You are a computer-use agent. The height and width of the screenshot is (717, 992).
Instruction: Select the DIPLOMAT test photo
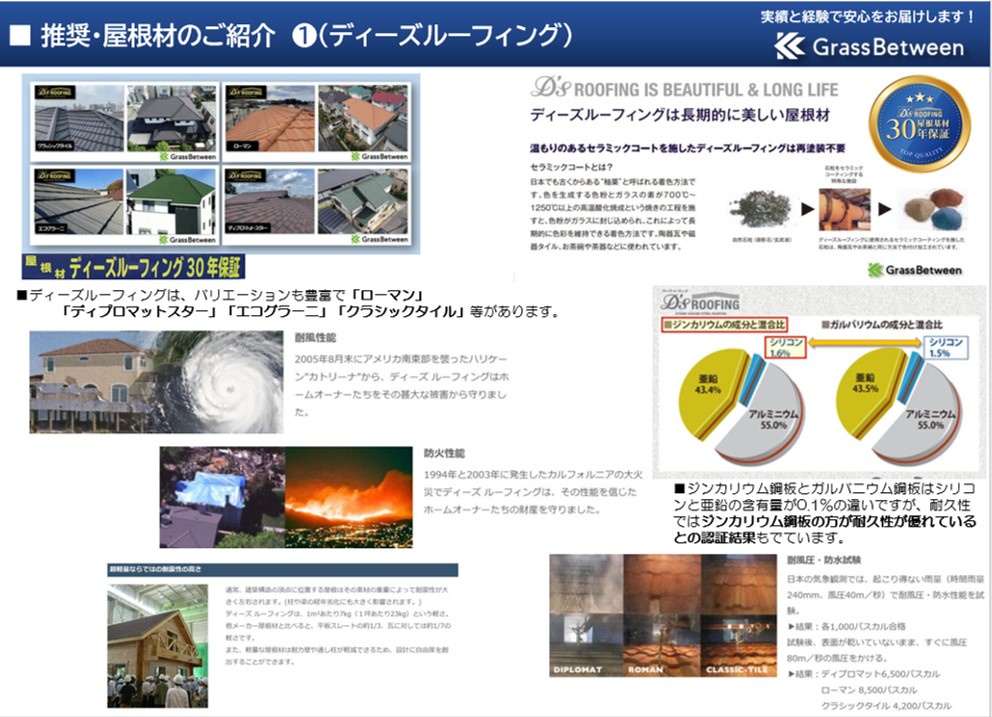tap(586, 616)
